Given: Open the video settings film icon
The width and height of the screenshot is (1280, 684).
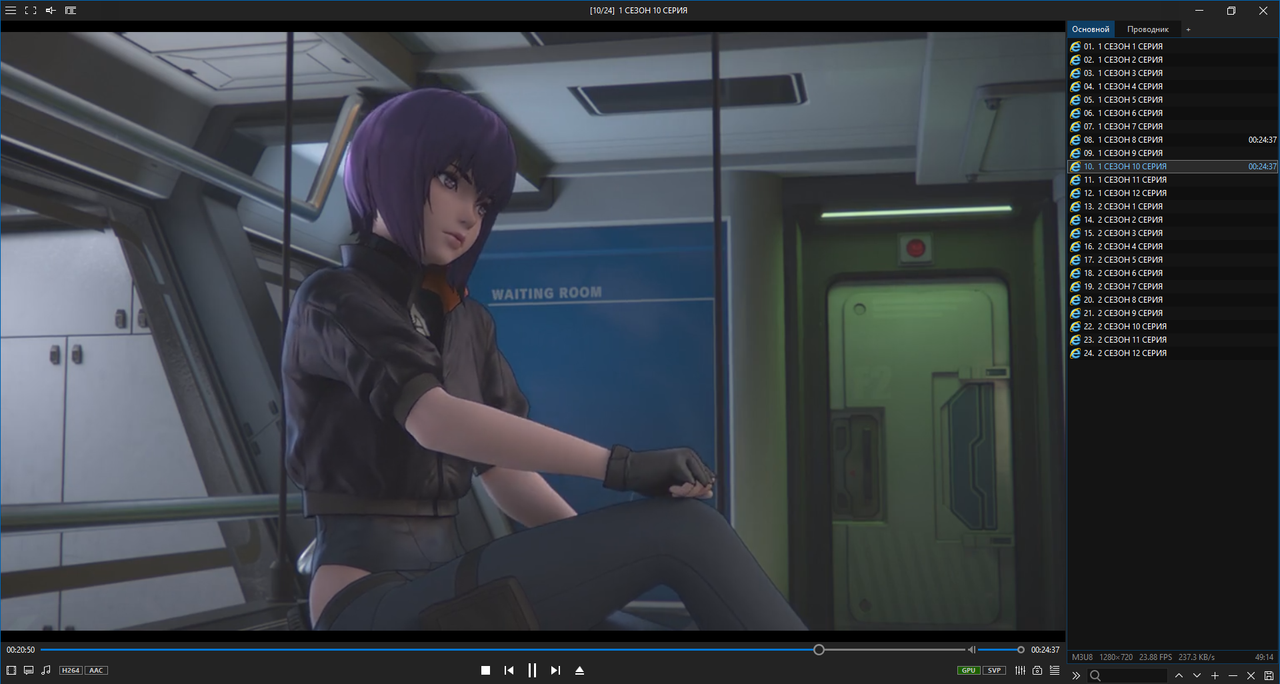Looking at the screenshot, I should (x=11, y=670).
